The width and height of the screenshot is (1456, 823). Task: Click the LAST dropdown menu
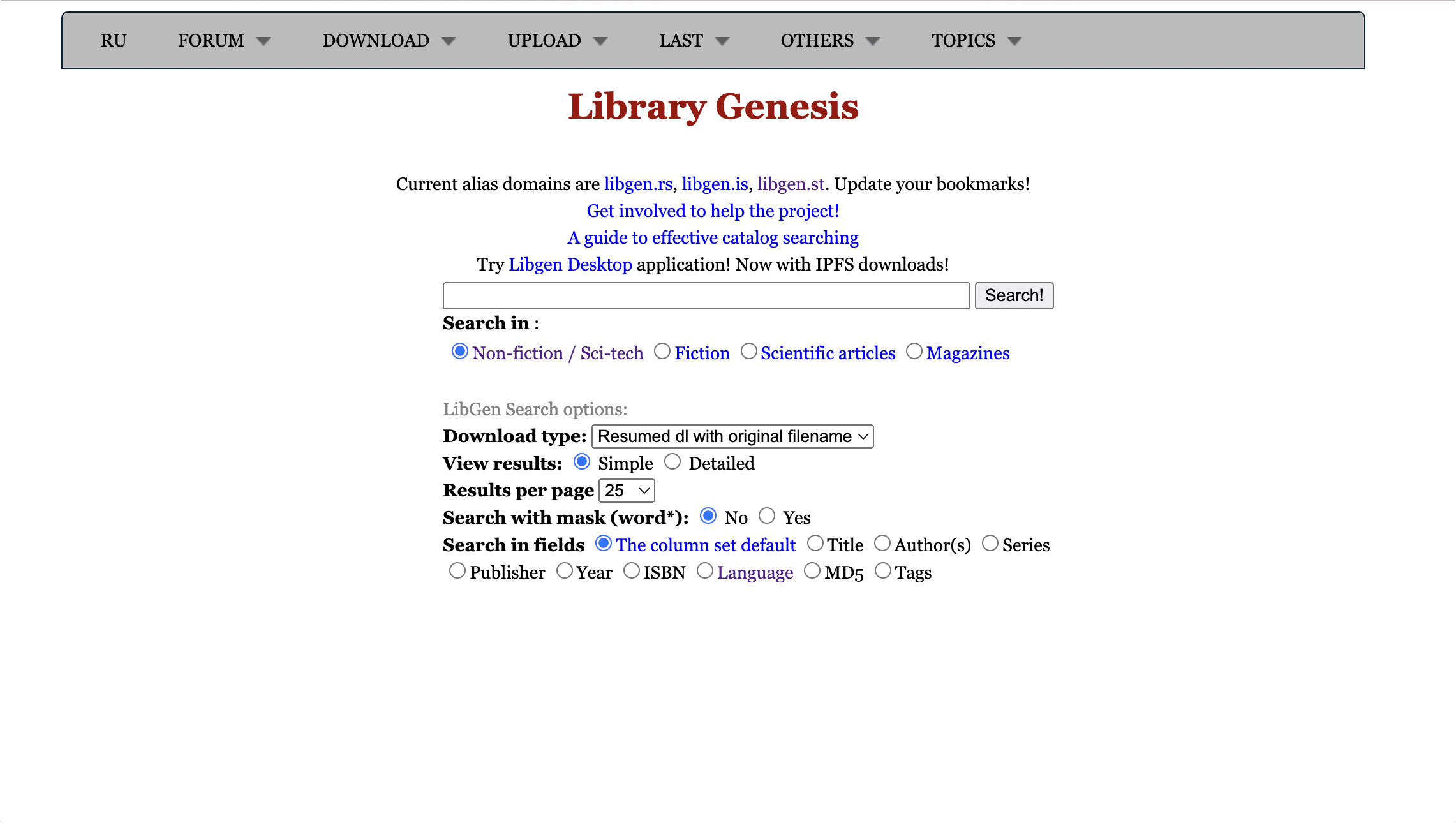(694, 40)
